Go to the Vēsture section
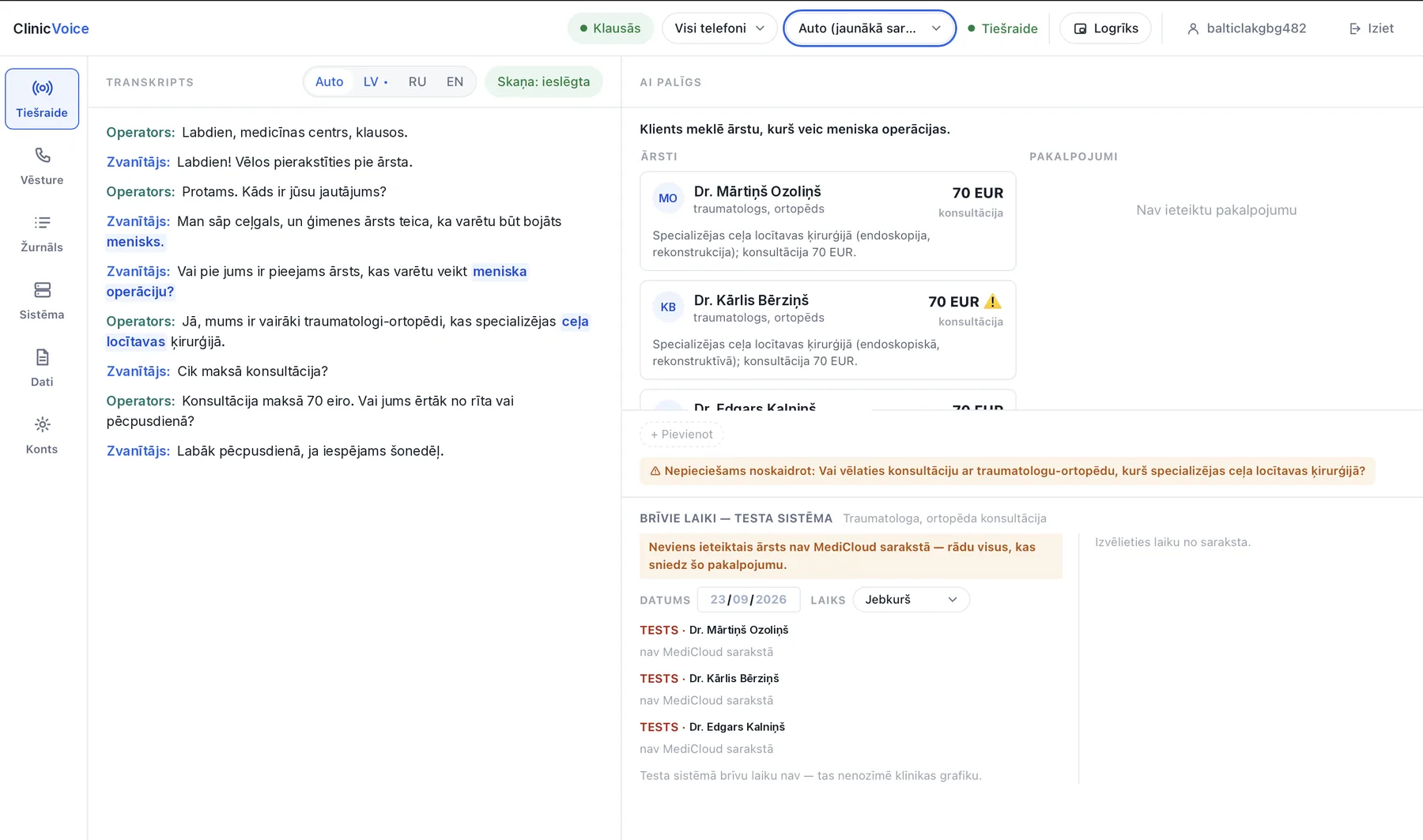The image size is (1423, 840). click(42, 166)
